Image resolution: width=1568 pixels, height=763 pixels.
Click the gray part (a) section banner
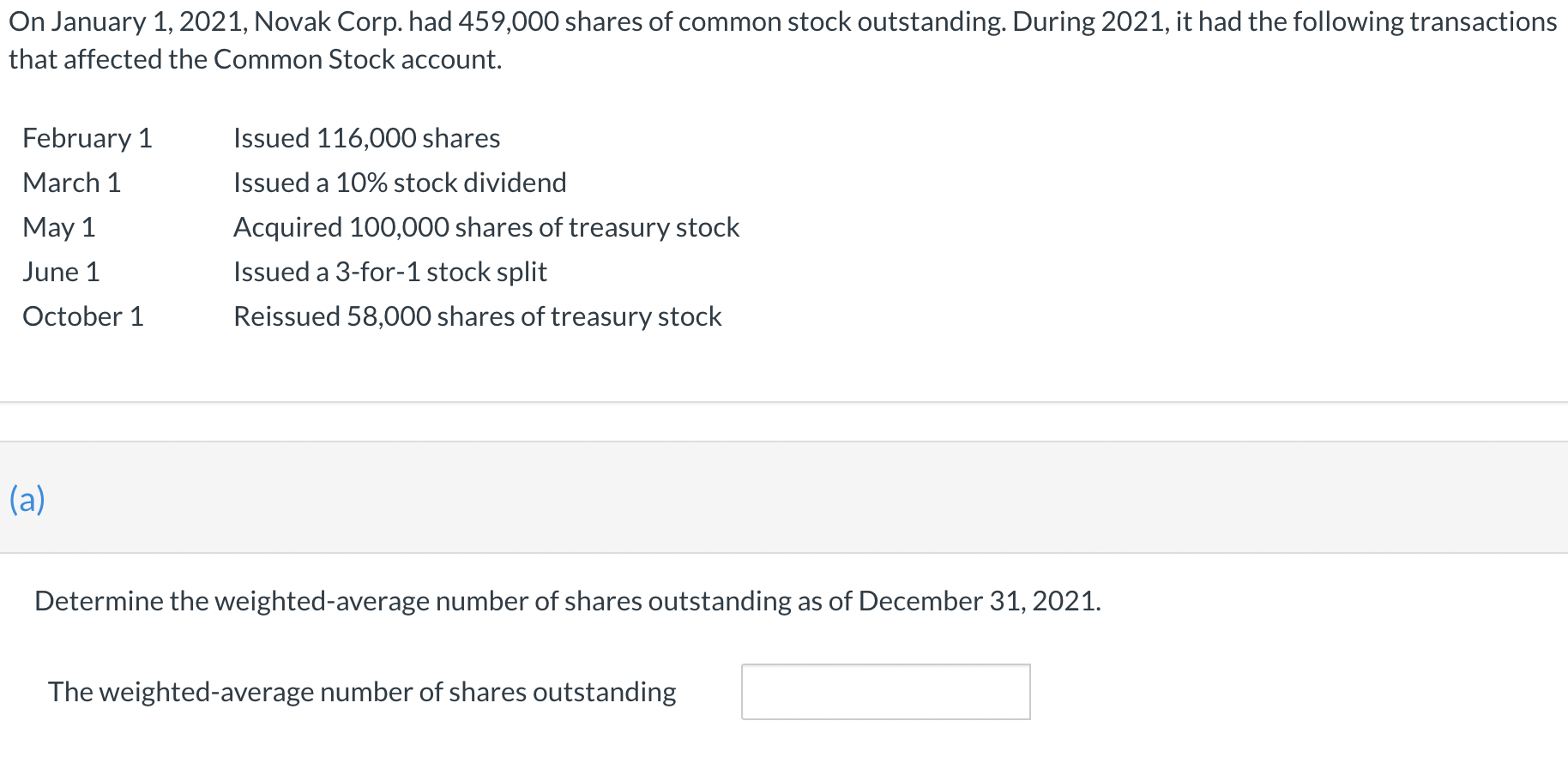784,497
